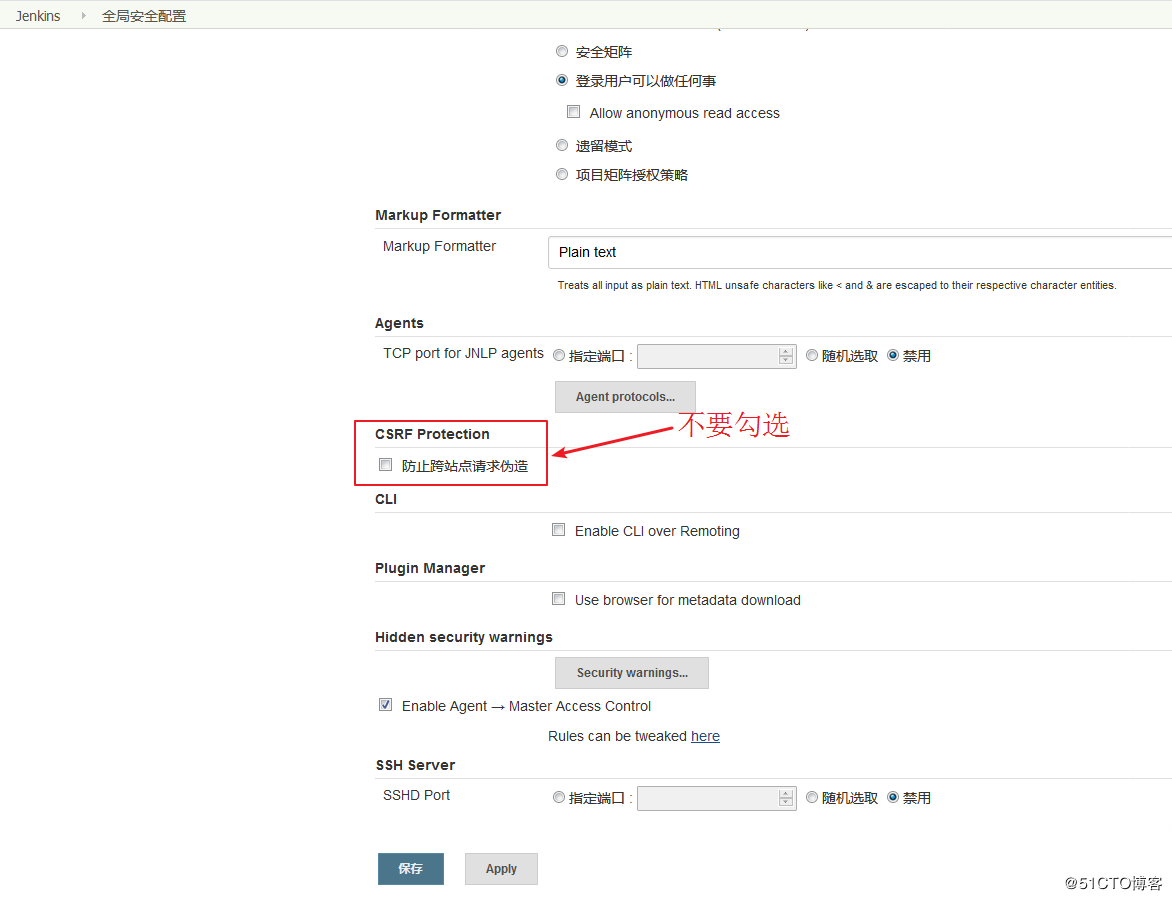1172x900 pixels.
Task: Select 指定端口 for TCP JNLP agents
Action: [558, 355]
